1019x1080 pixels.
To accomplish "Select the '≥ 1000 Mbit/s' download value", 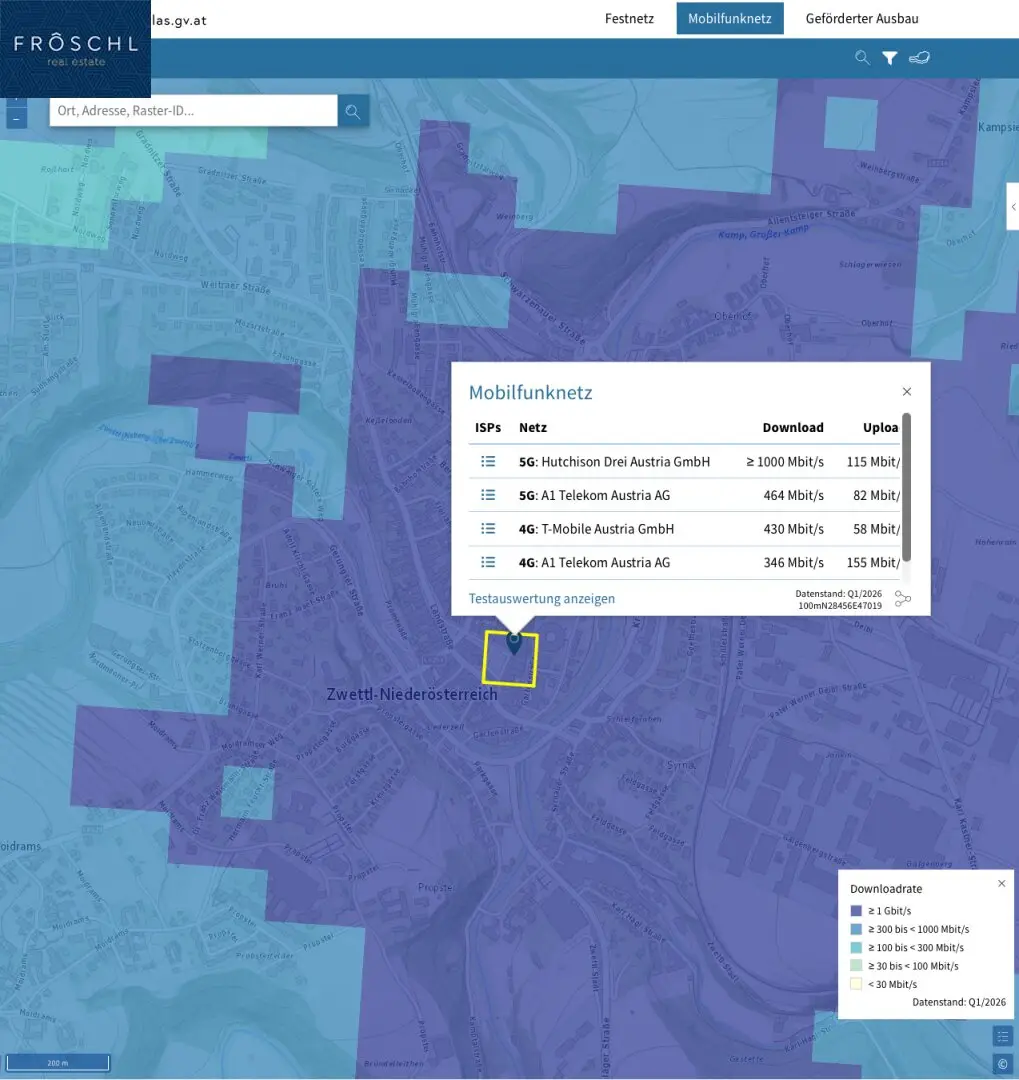I will [785, 461].
